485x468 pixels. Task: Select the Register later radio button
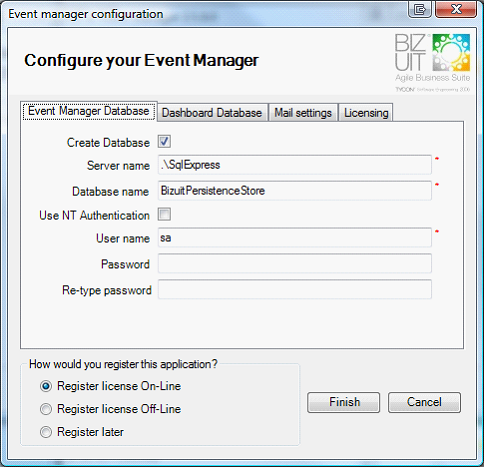[x=46, y=432]
